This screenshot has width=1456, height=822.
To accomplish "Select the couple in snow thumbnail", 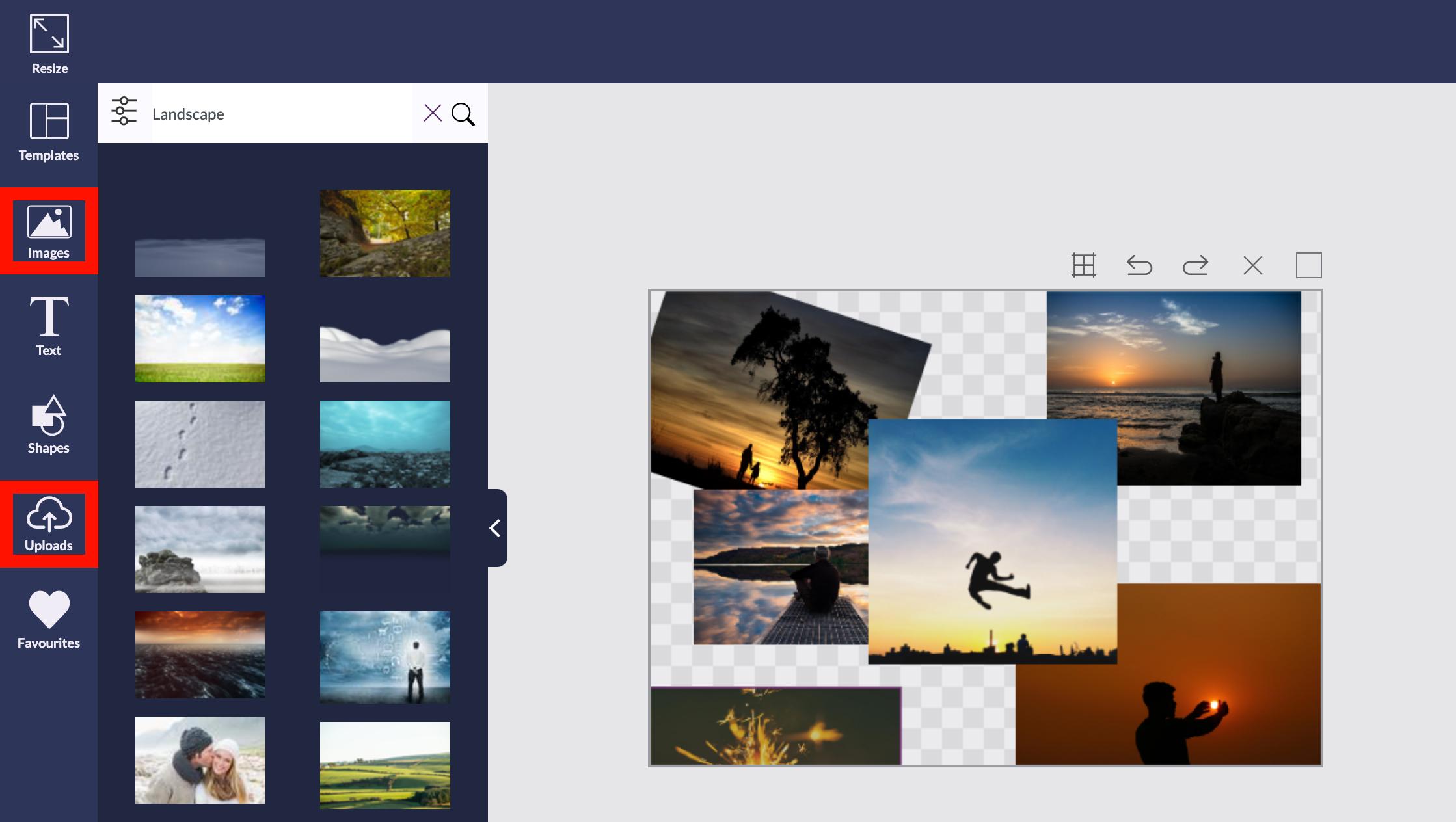I will 200,762.
